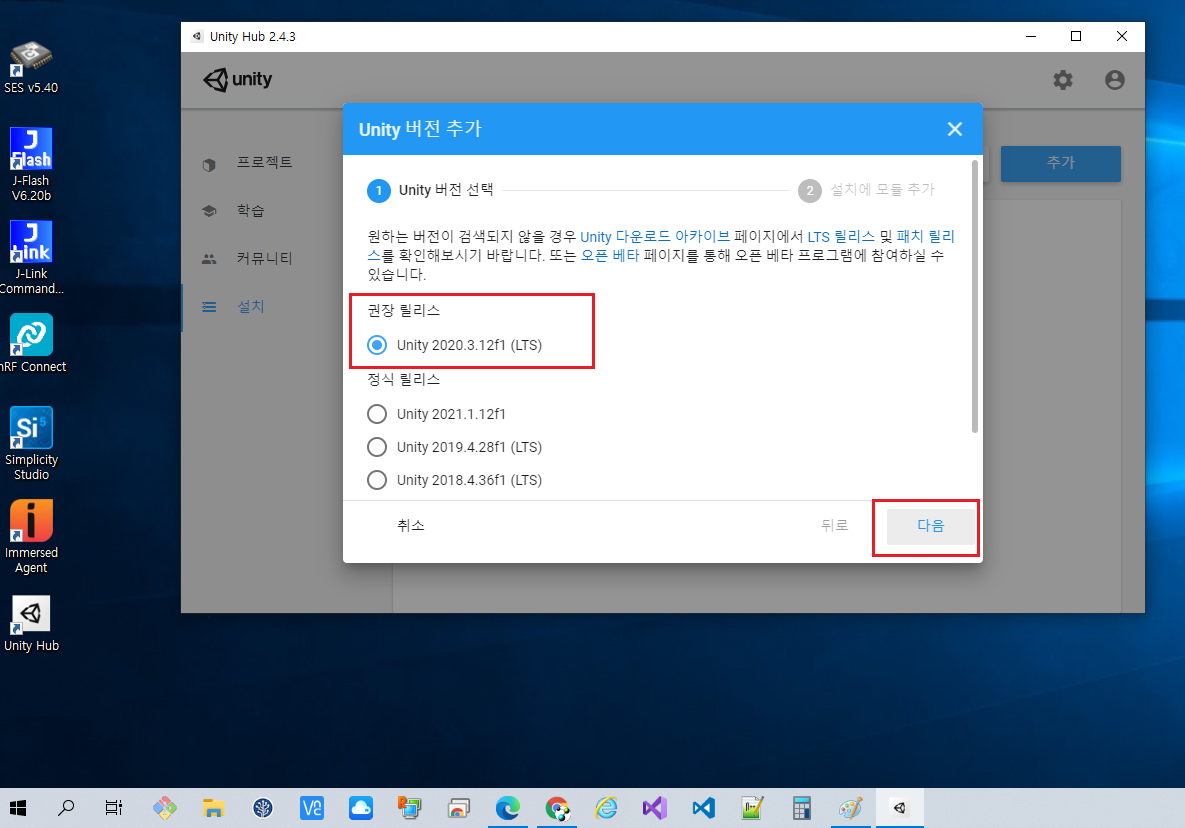Select 커뮤니티 sidebar tab

click(x=265, y=258)
